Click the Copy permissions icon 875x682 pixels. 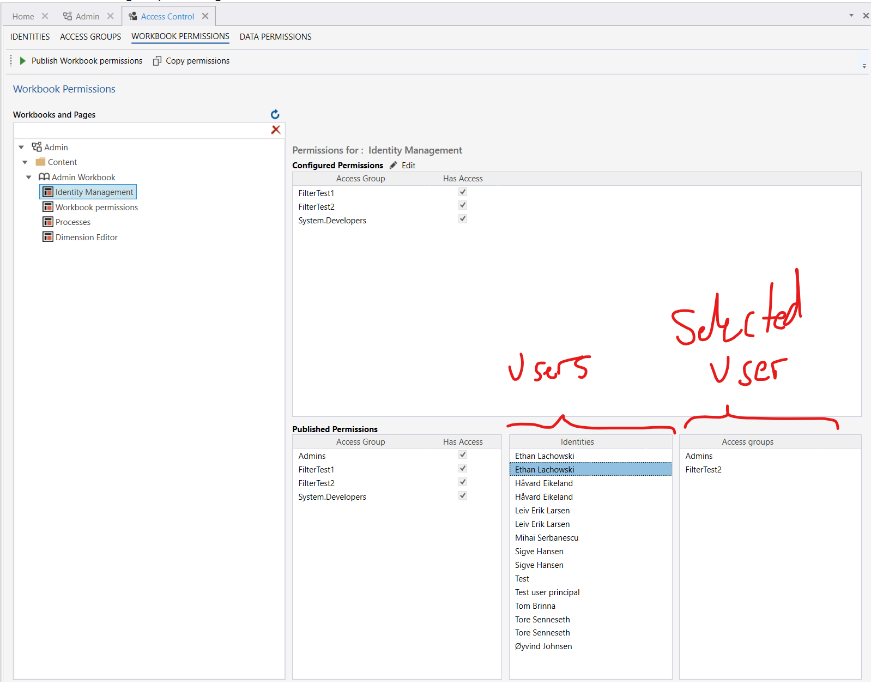[x=157, y=61]
